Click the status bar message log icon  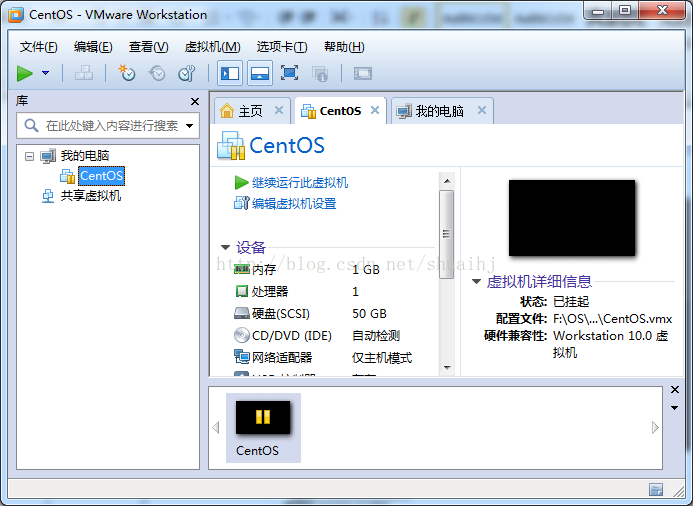tap(656, 490)
